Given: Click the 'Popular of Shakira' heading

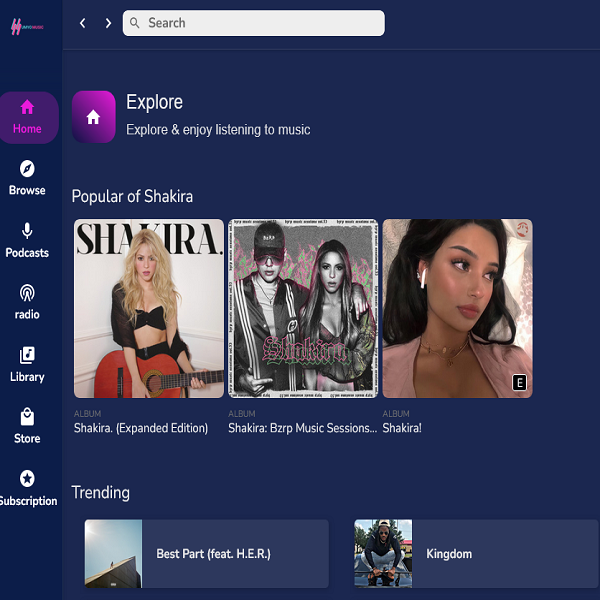Looking at the screenshot, I should (132, 196).
